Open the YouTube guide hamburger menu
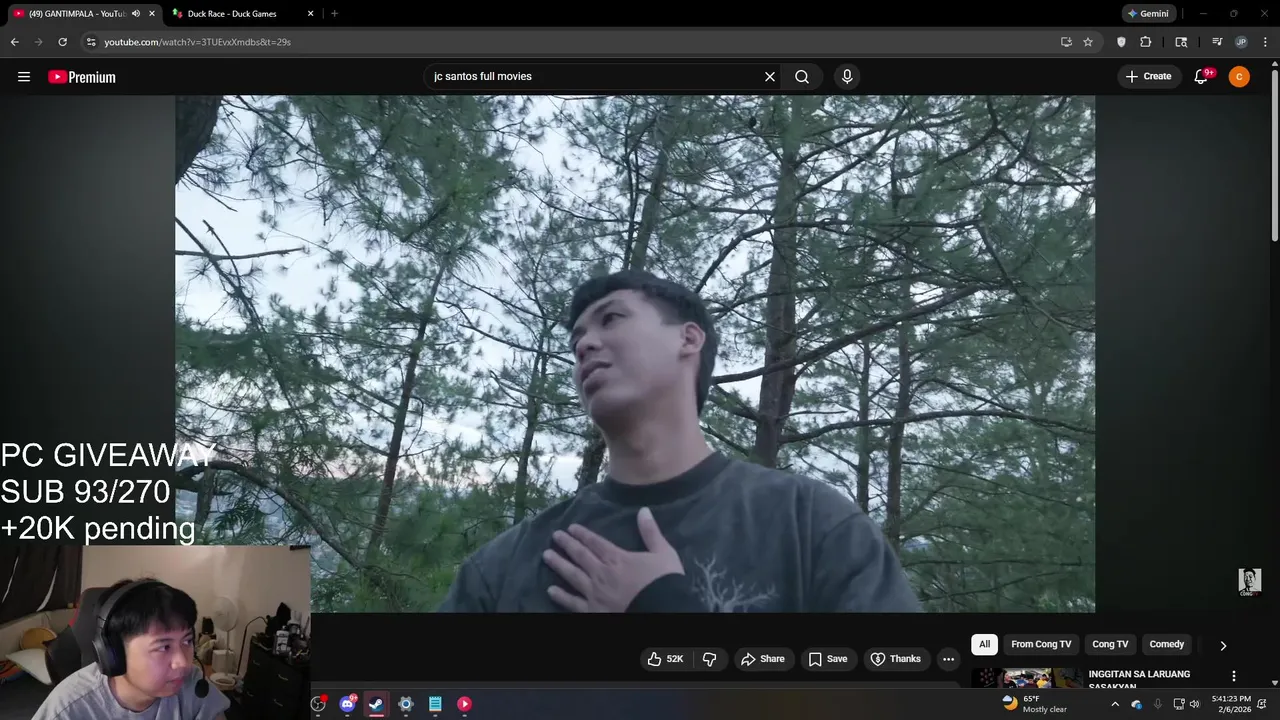 pos(24,77)
